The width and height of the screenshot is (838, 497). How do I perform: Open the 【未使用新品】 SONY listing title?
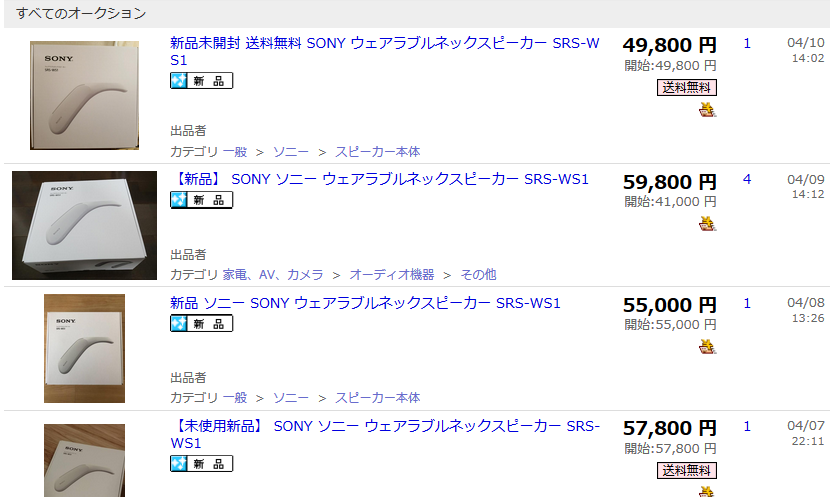(385, 434)
